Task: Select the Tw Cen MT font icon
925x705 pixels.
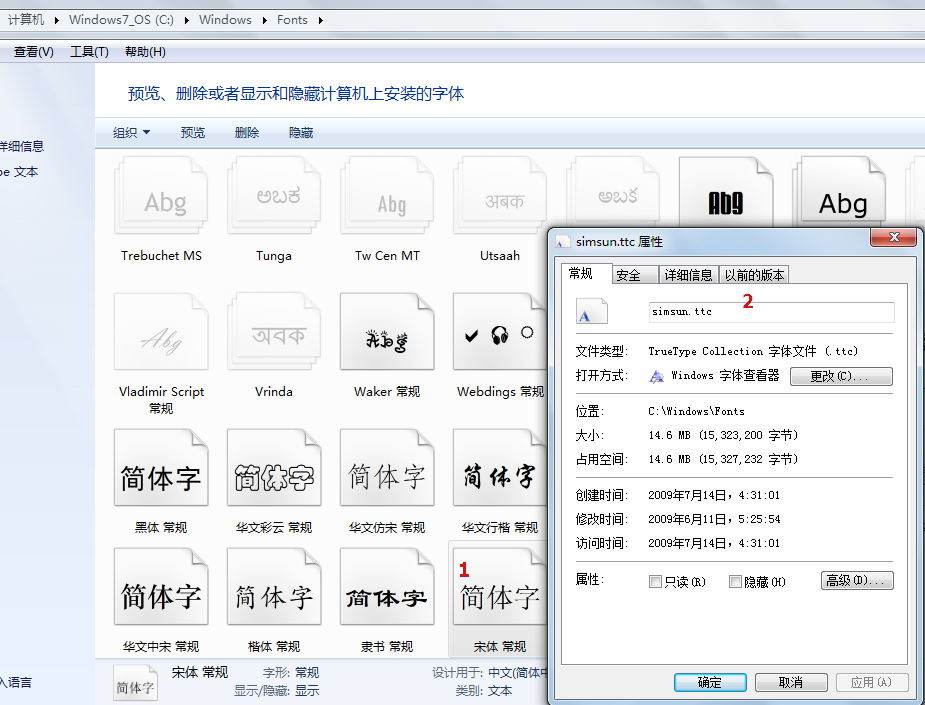Action: click(388, 196)
